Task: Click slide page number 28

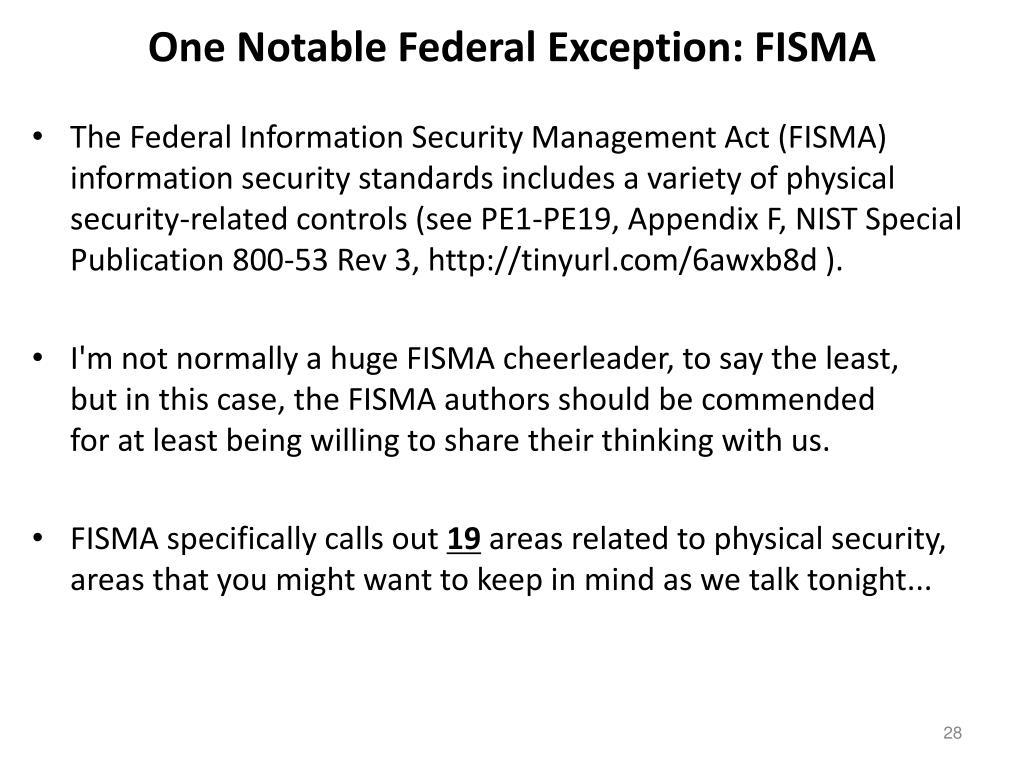Action: click(x=952, y=733)
